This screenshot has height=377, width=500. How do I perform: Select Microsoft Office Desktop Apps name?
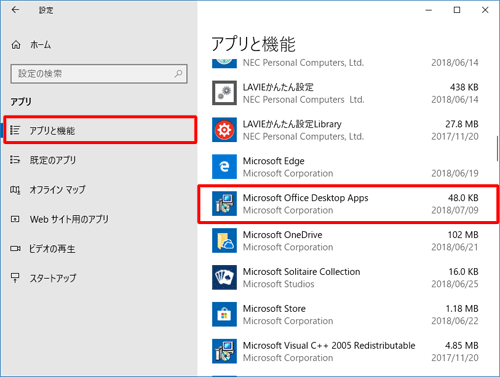(305, 198)
